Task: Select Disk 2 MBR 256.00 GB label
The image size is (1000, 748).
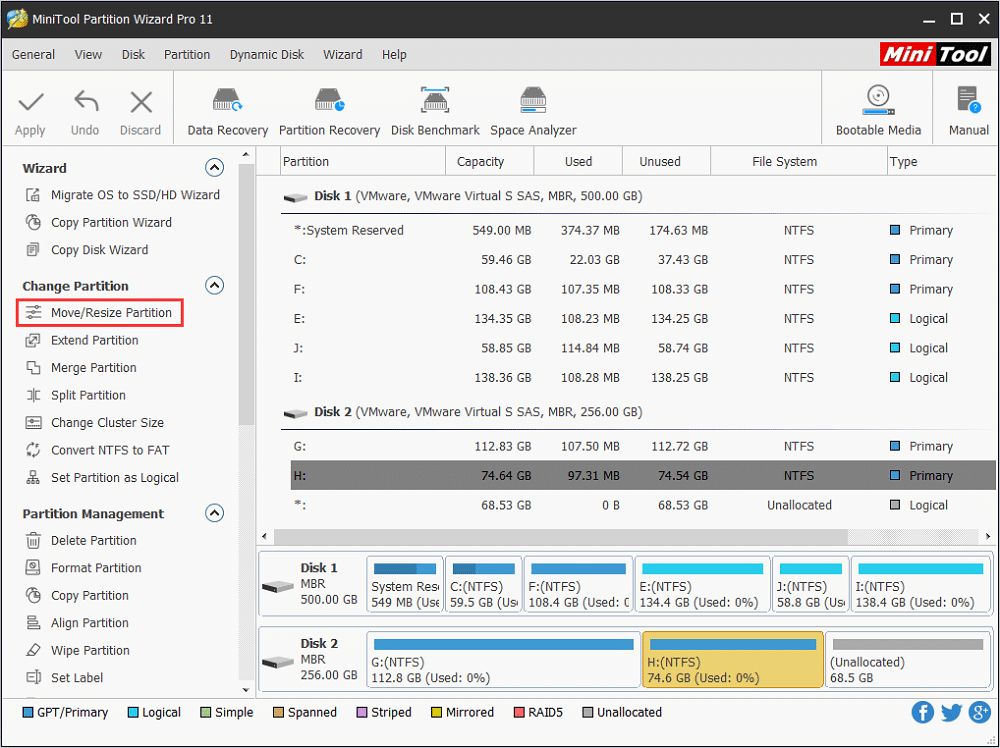Action: click(311, 659)
